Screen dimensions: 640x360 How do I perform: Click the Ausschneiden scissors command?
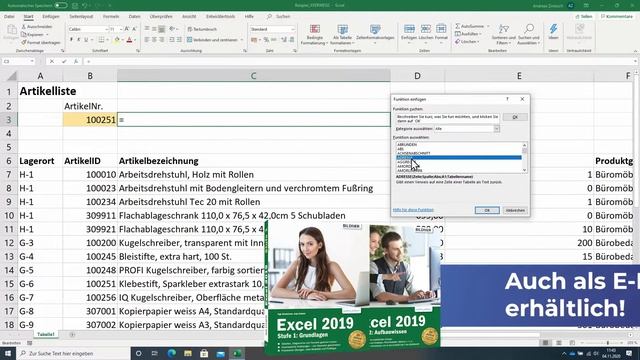click(37, 27)
